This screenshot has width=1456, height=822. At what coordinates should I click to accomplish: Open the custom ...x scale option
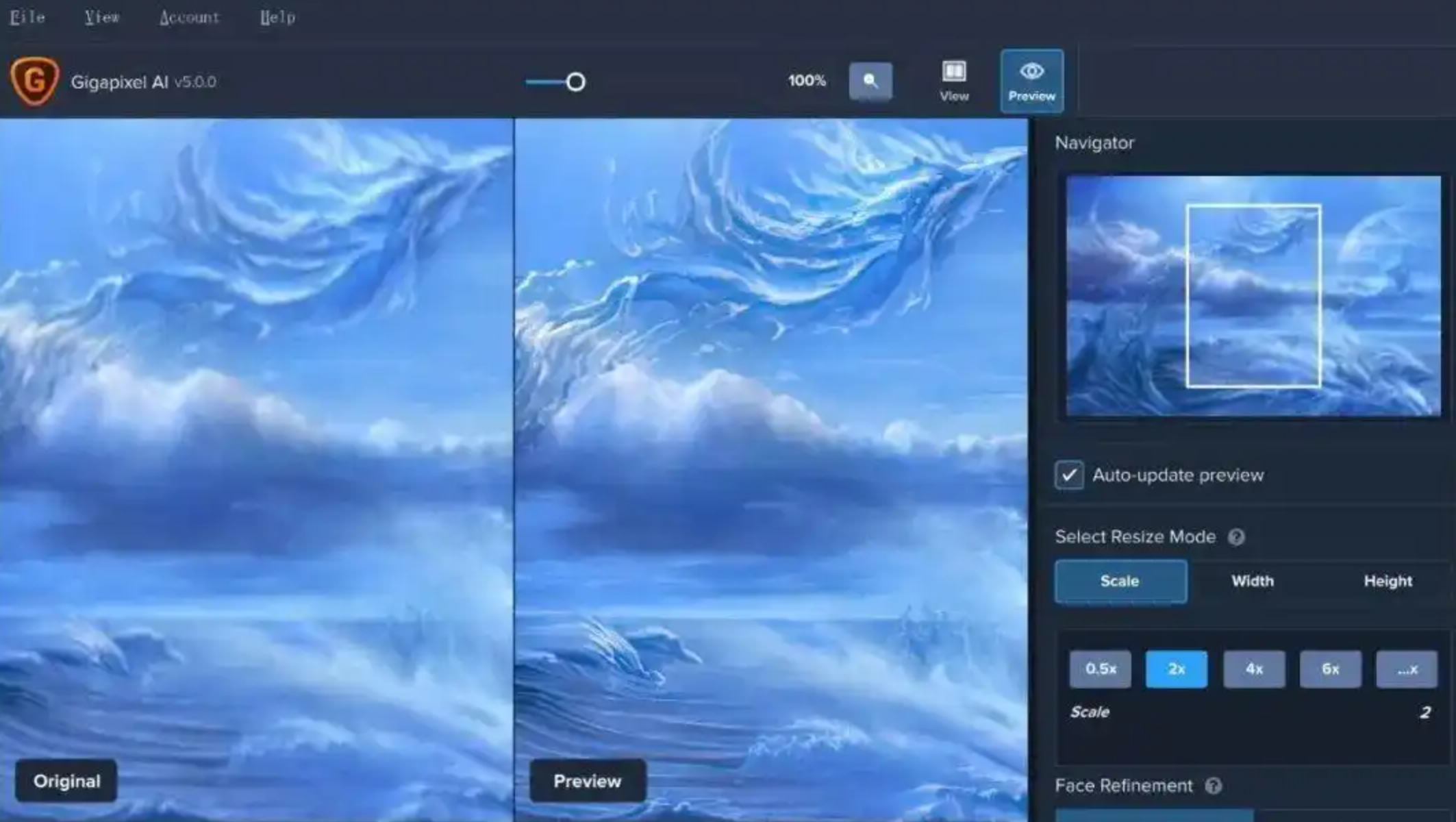pyautogui.click(x=1406, y=669)
